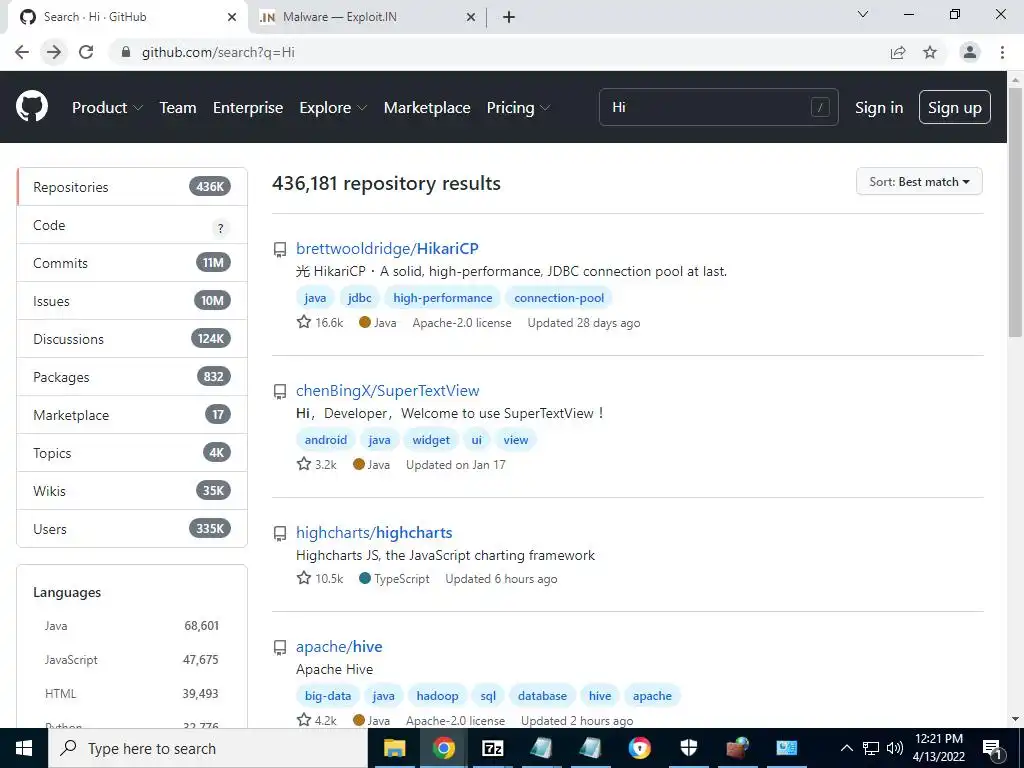Select Packages filter in sidebar

(x=132, y=377)
